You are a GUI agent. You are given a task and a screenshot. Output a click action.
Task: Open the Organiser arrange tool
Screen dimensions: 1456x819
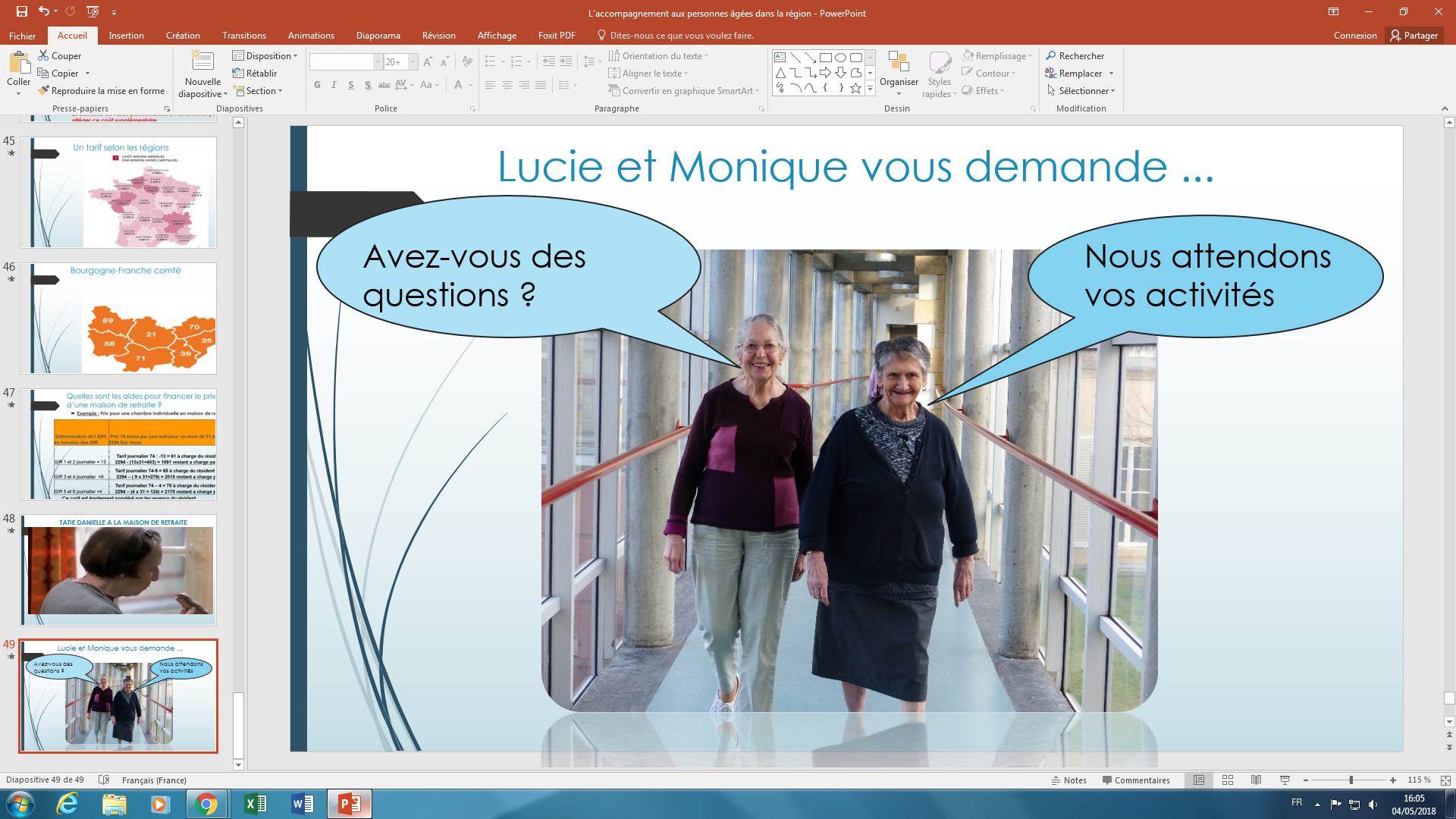click(x=899, y=74)
